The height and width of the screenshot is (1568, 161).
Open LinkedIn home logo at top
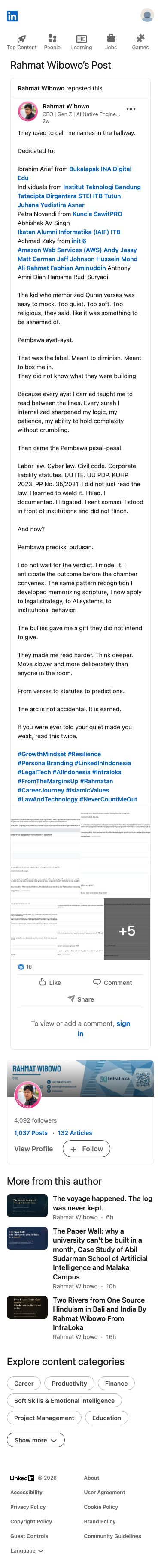[x=12, y=16]
